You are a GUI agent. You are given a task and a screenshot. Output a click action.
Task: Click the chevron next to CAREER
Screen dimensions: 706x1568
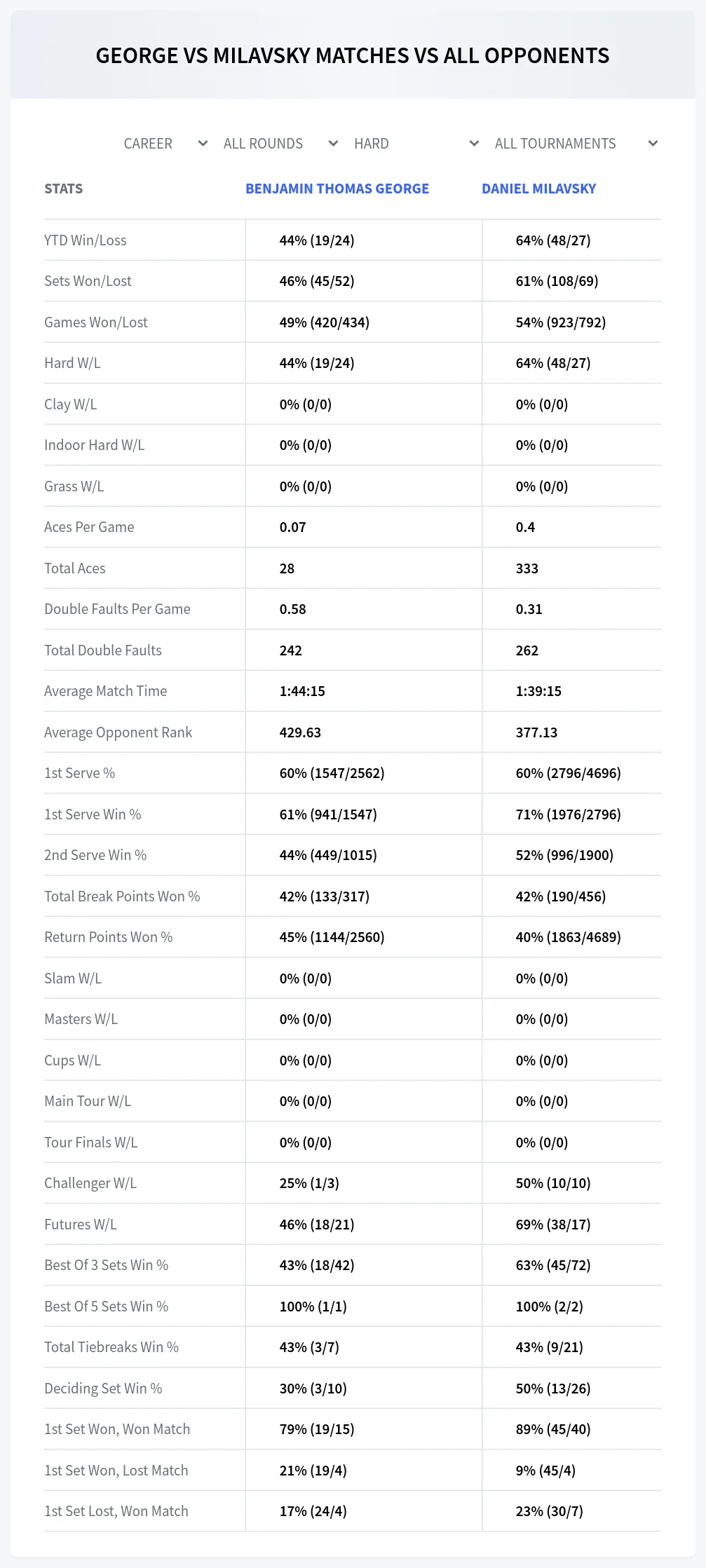(x=203, y=144)
